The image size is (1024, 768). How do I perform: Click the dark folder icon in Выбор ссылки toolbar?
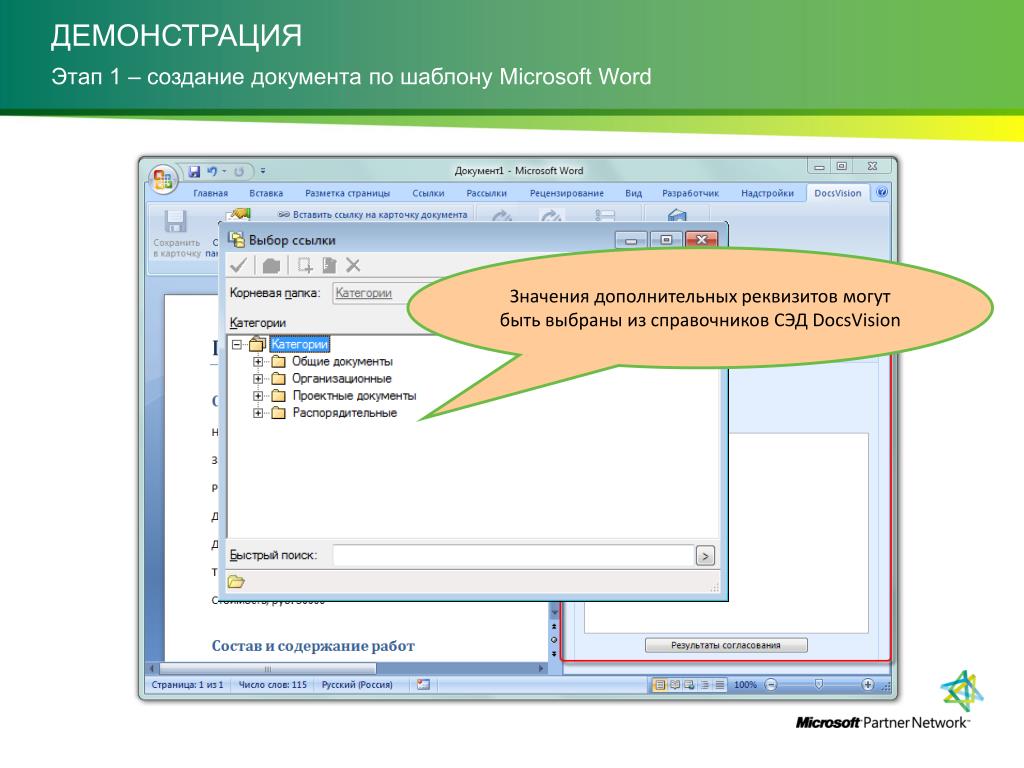pos(271,265)
